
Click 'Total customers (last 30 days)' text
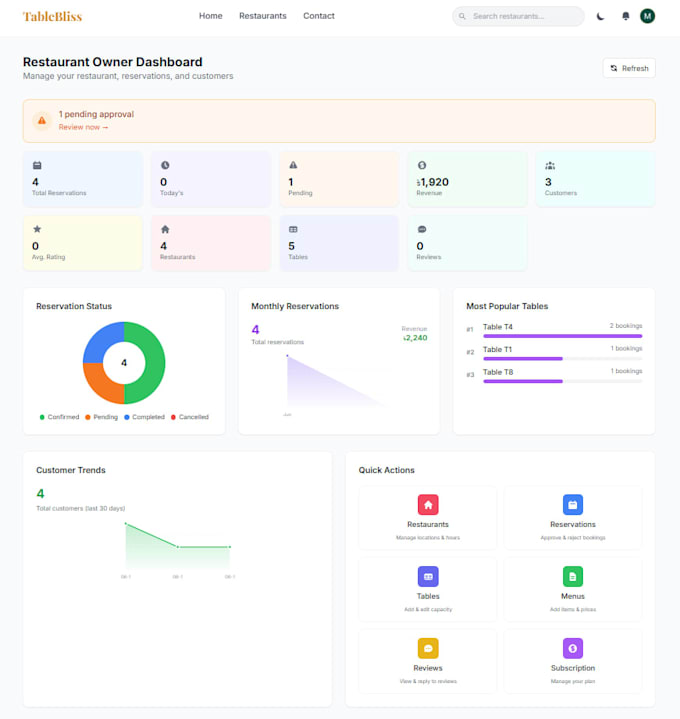(81, 508)
